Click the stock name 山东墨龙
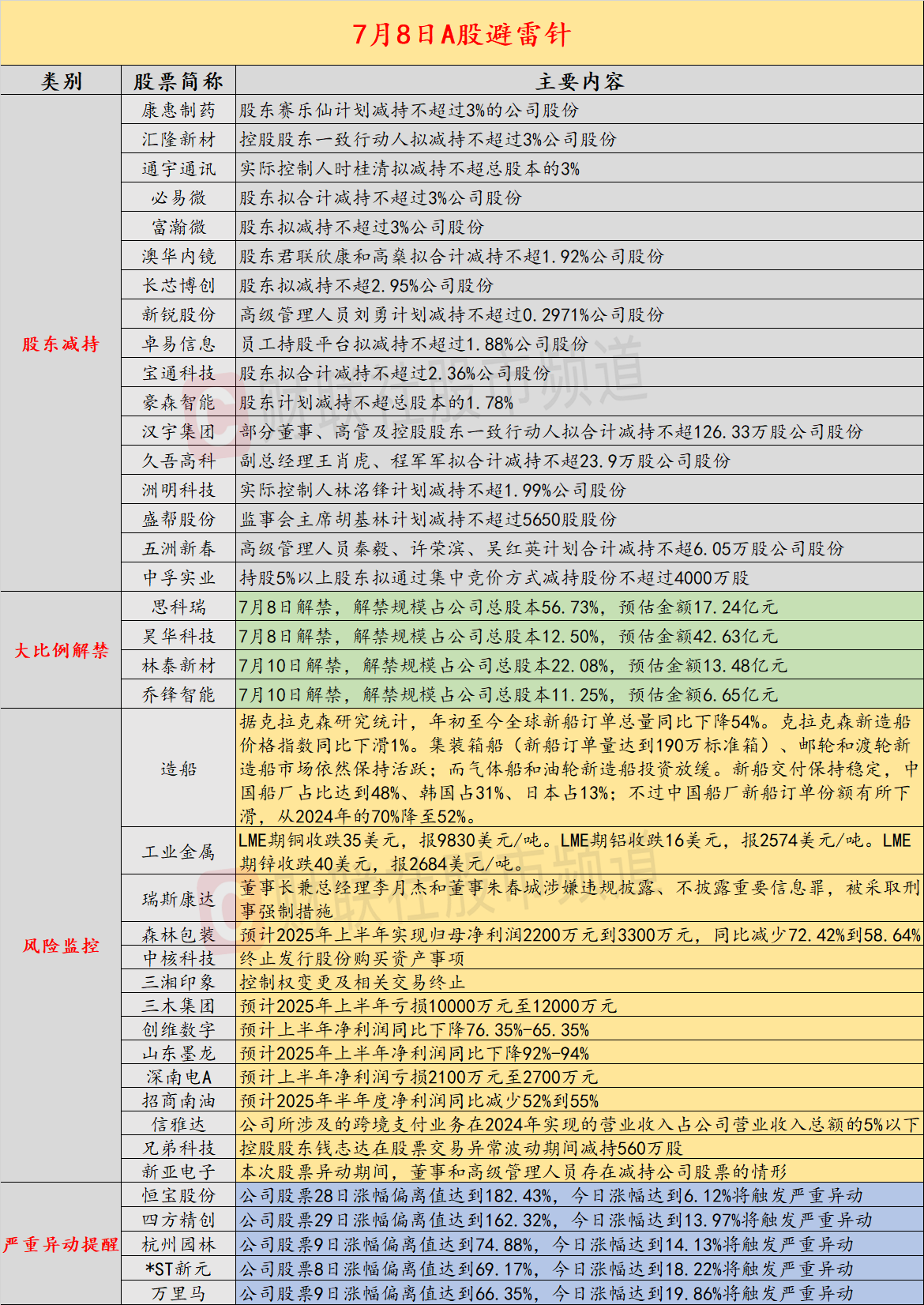The width and height of the screenshot is (924, 1305). [x=178, y=1053]
